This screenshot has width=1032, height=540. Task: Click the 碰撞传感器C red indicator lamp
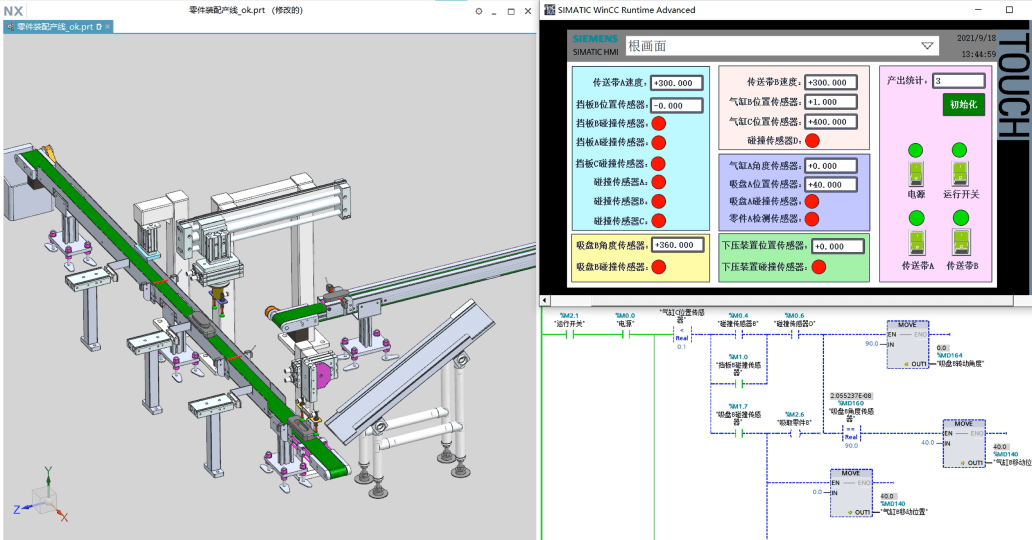tap(658, 221)
